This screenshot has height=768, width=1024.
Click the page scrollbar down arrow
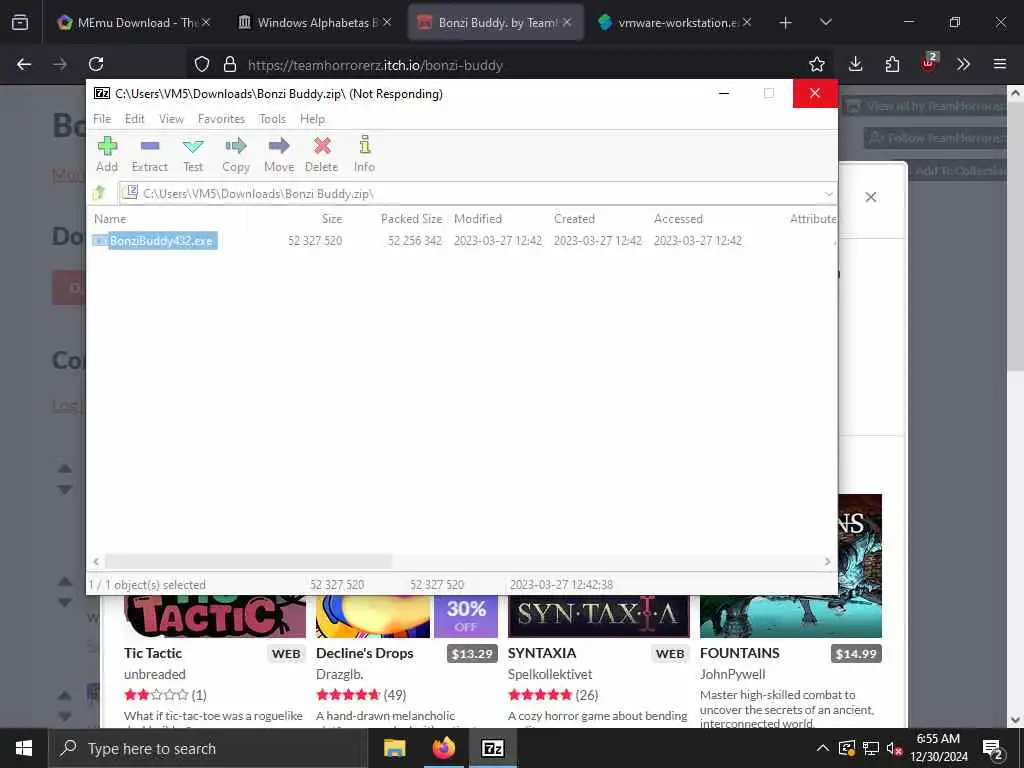[1016, 720]
